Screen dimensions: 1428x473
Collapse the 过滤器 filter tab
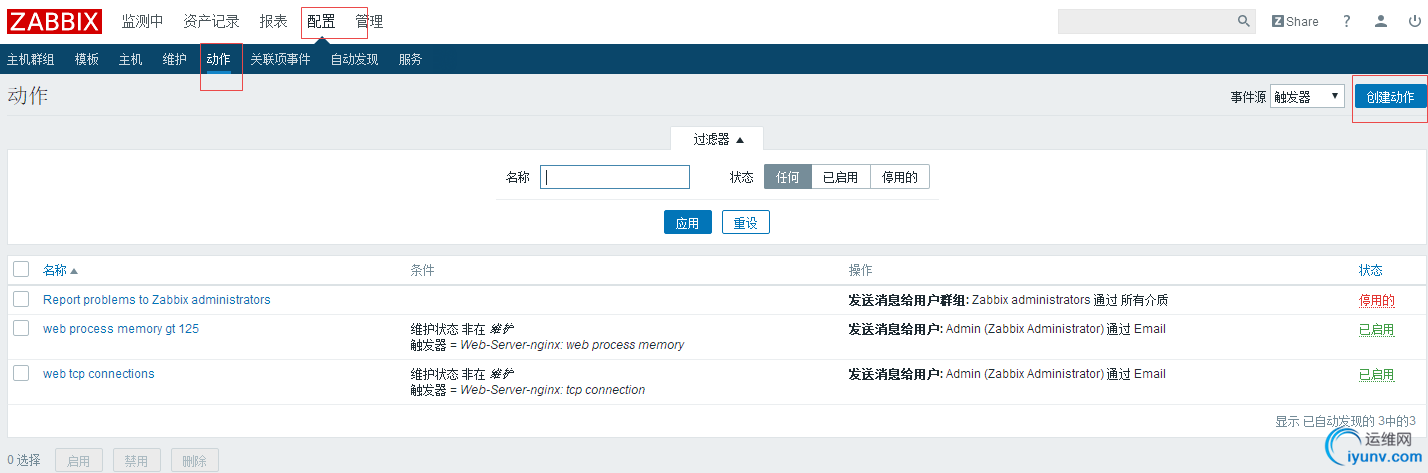tap(718, 139)
